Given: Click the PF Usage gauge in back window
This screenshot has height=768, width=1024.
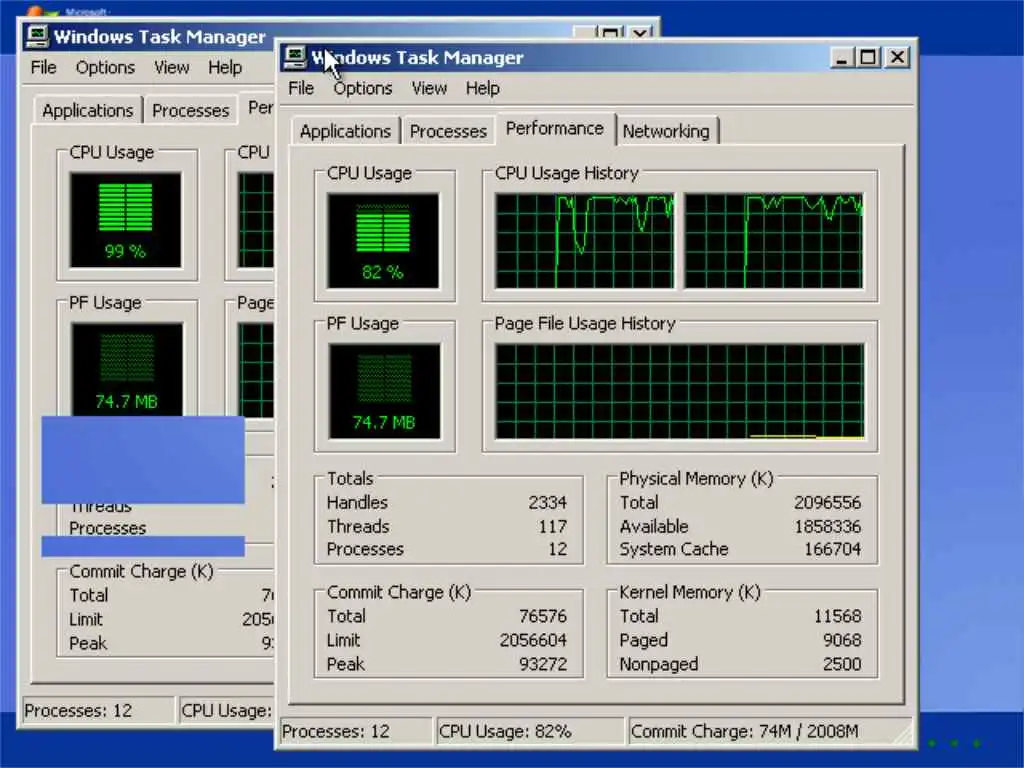Looking at the screenshot, I should 127,370.
